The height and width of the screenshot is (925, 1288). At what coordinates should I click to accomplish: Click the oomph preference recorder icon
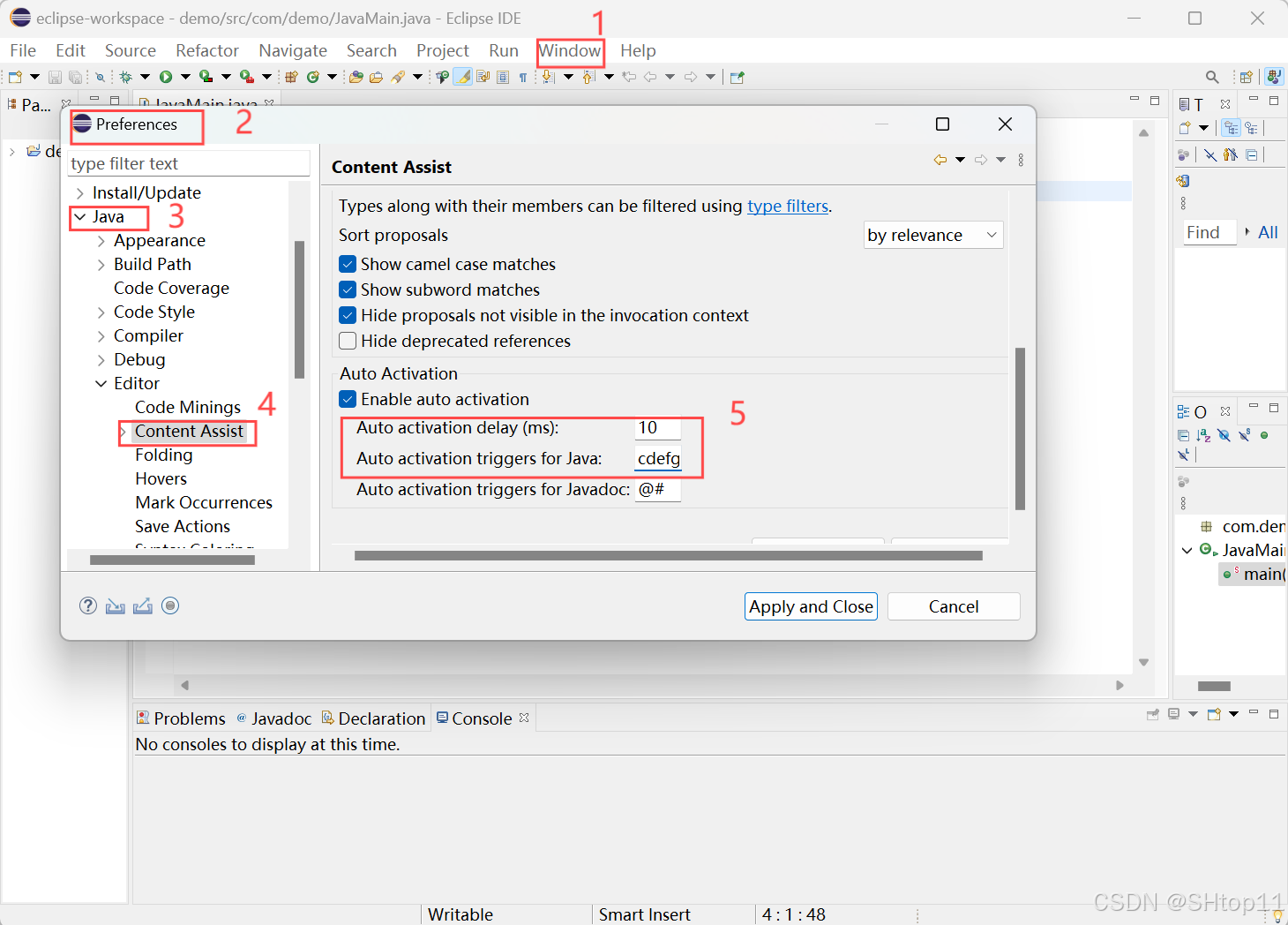170,605
